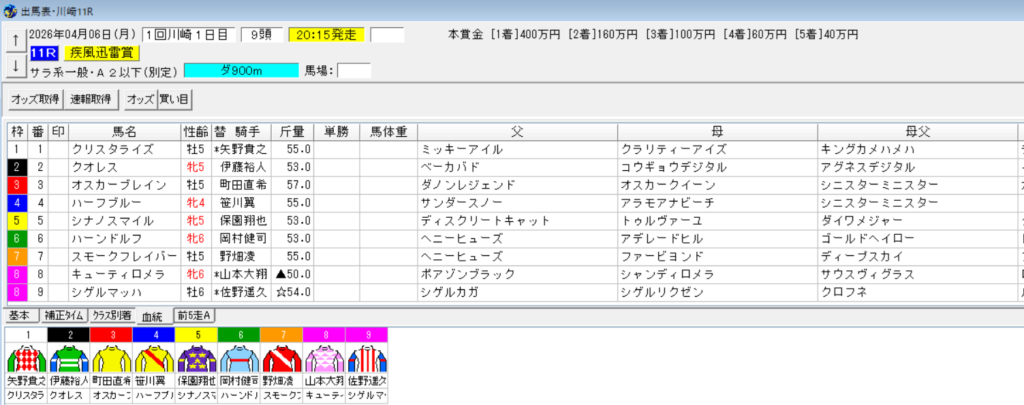This screenshot has width=1024, height=405.
Task: Click the 矢野貴之 jockey silk icon
Action: click(26, 358)
